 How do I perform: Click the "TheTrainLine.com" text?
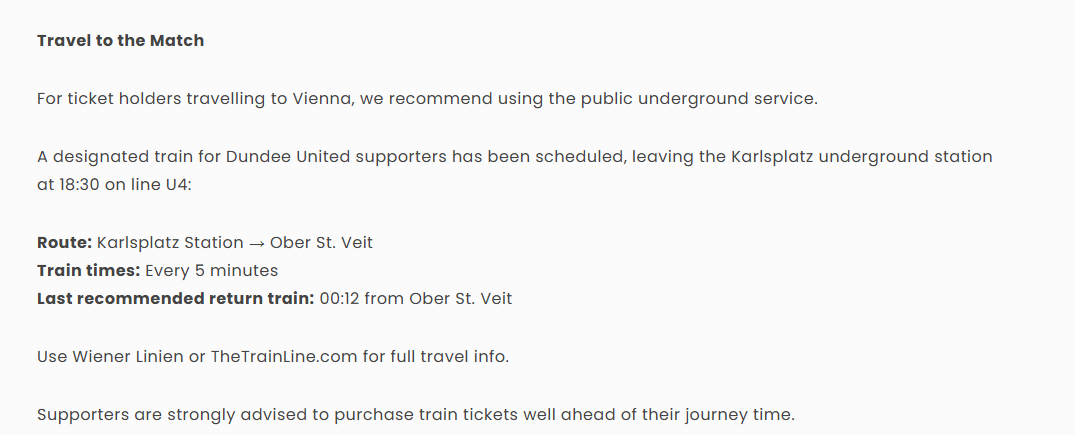(x=284, y=357)
